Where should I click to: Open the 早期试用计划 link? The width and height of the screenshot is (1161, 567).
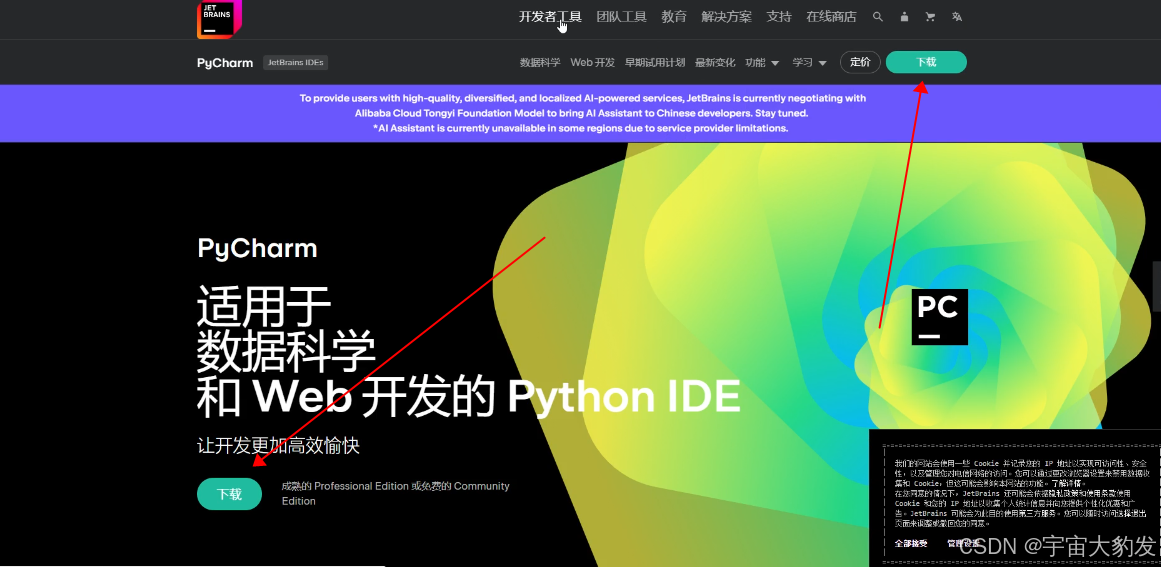[655, 63]
